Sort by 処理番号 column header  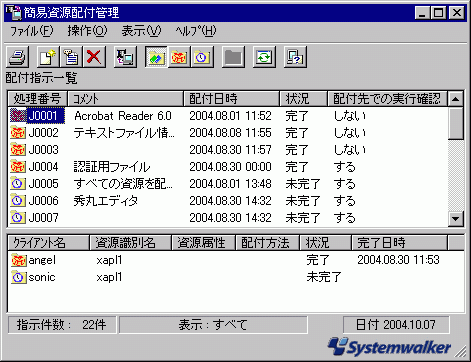(37, 99)
